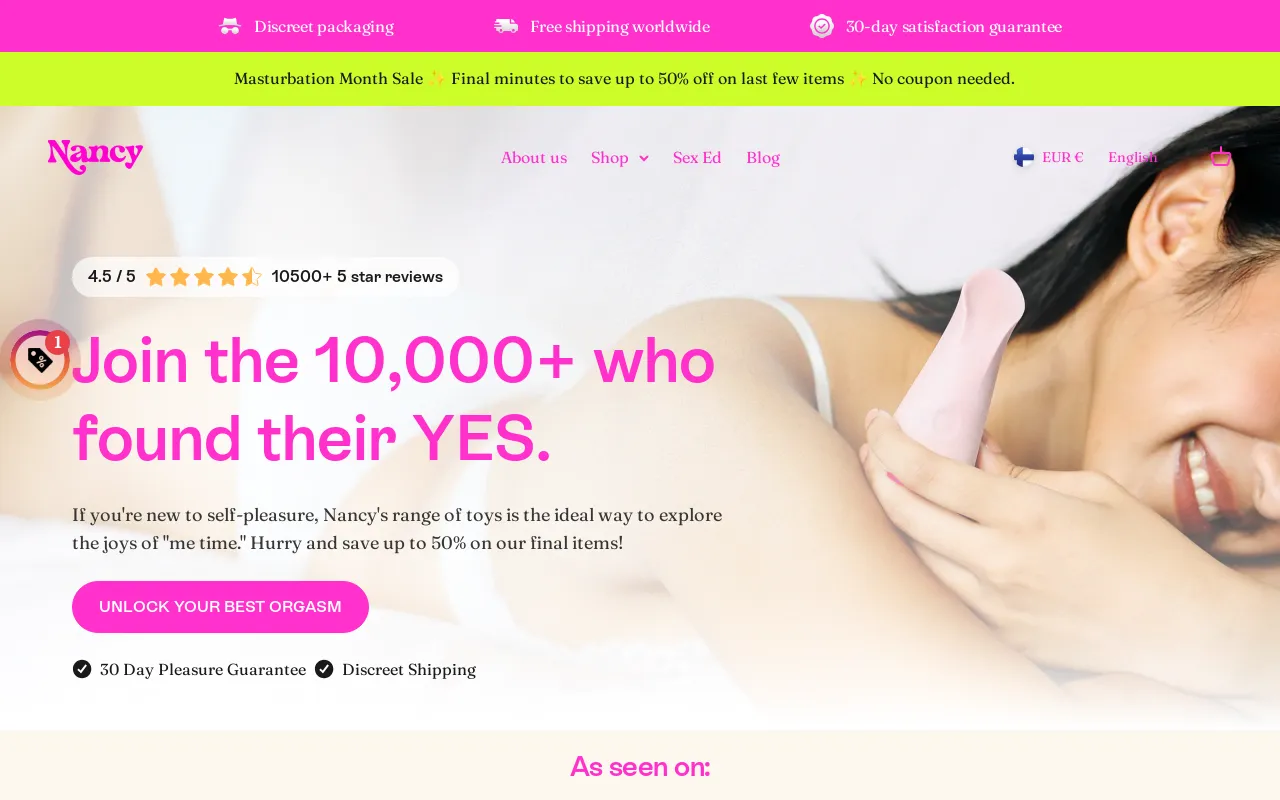Open the Blog link

click(763, 157)
